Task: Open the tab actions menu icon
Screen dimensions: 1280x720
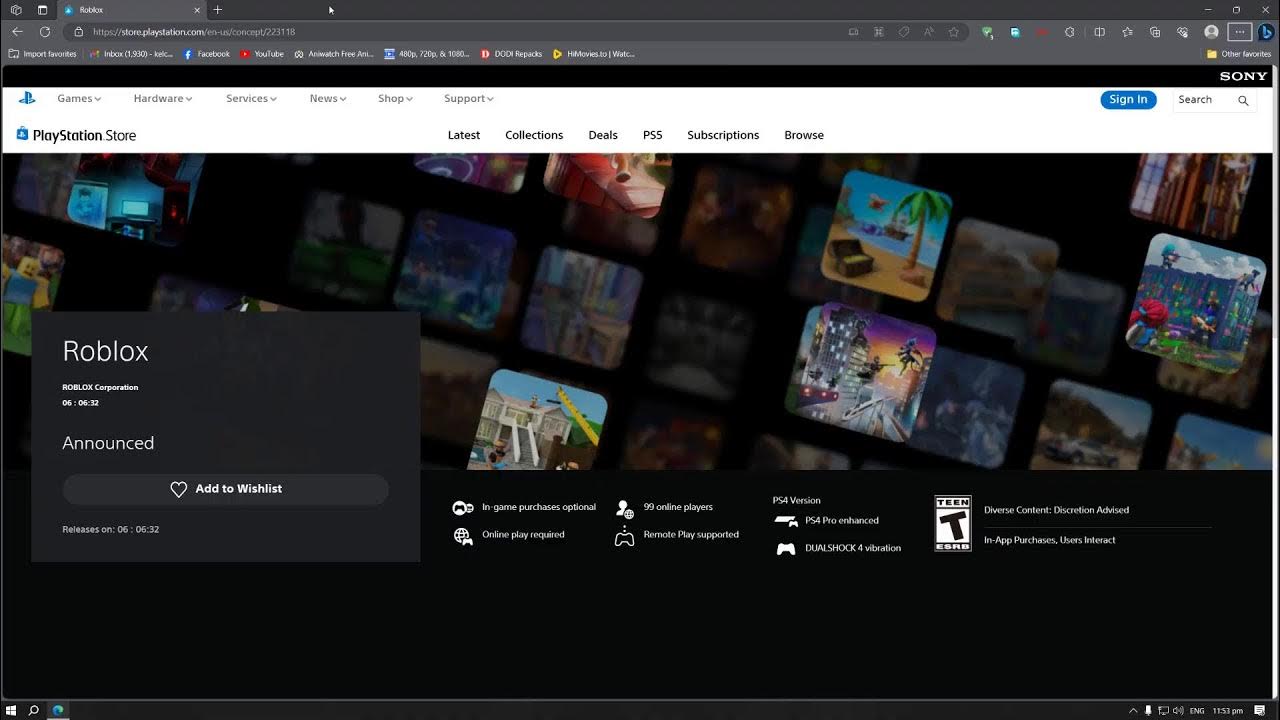Action: coord(42,10)
